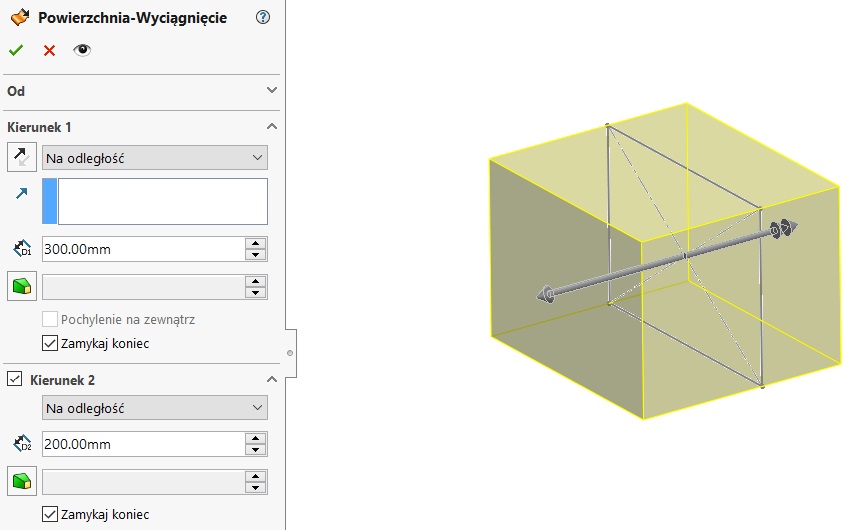Reverse direction button in Kierunek 1
Screen dimensions: 866x530
pos(22,157)
